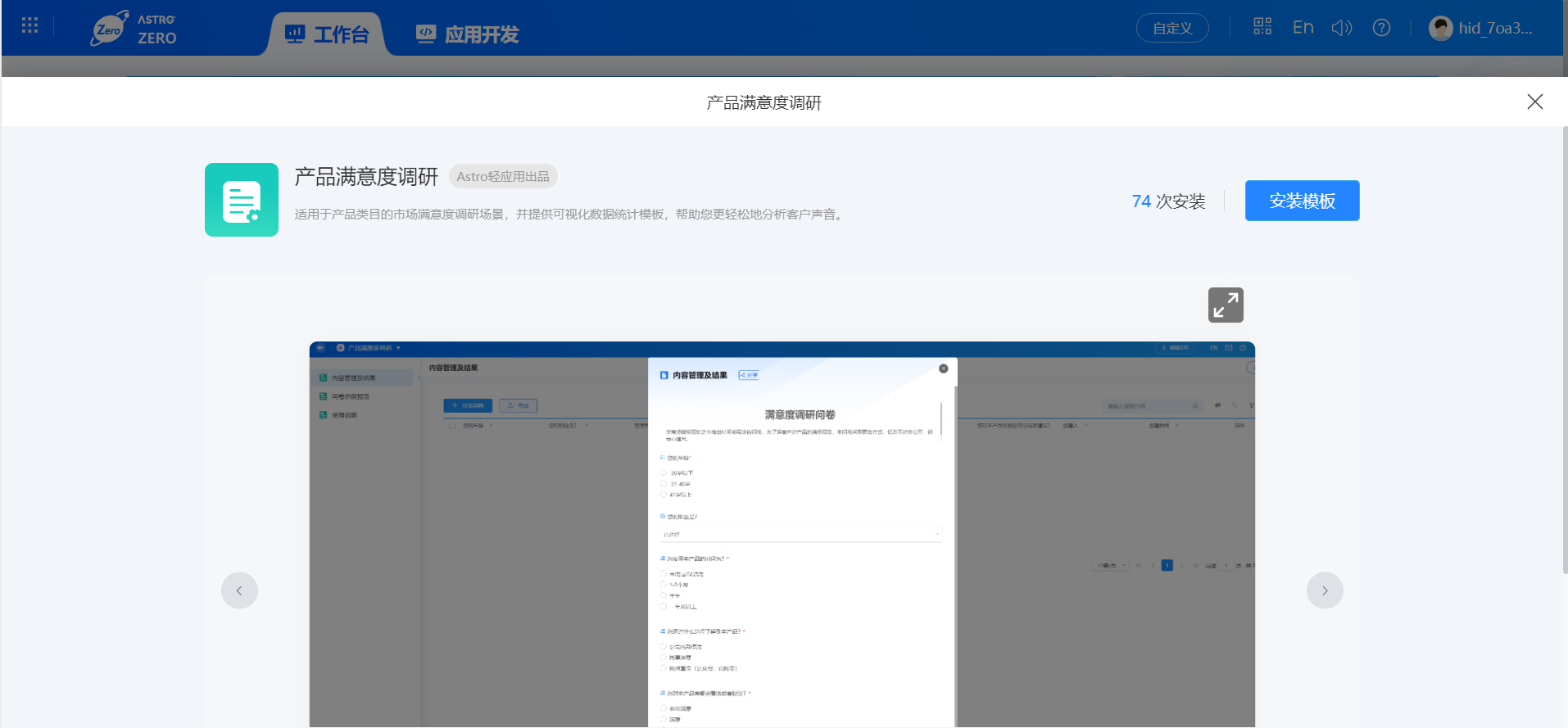This screenshot has height=728, width=1568.
Task: Click the 满意度调研问卷 preview screenshot
Action: point(782,534)
